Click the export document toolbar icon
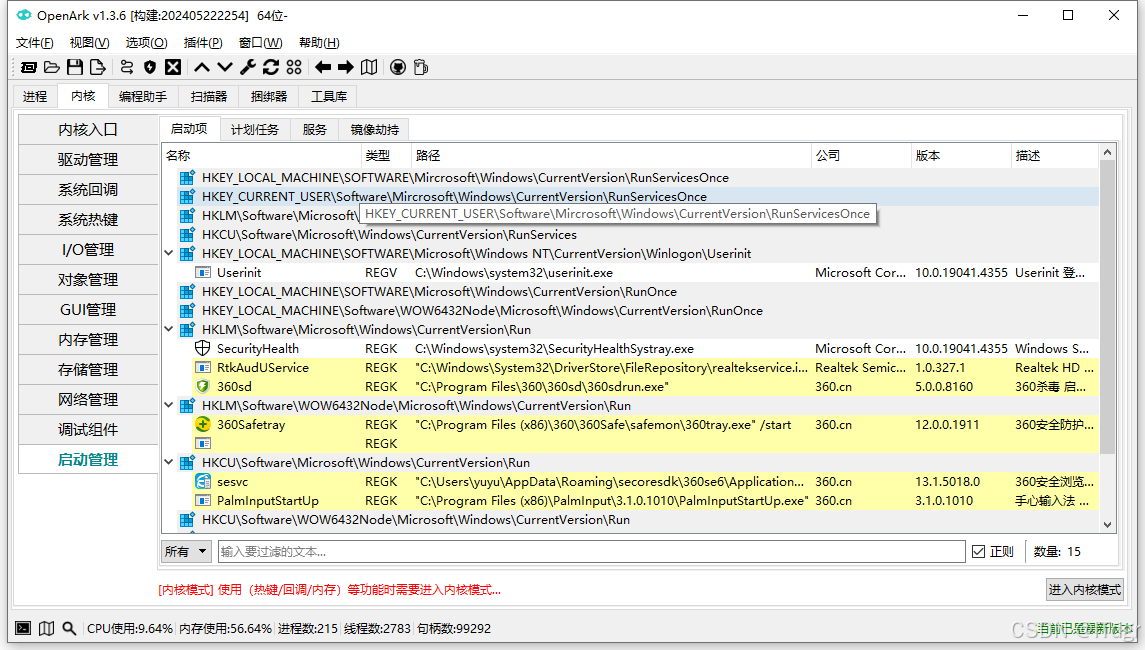This screenshot has height=650, width=1145. click(97, 67)
